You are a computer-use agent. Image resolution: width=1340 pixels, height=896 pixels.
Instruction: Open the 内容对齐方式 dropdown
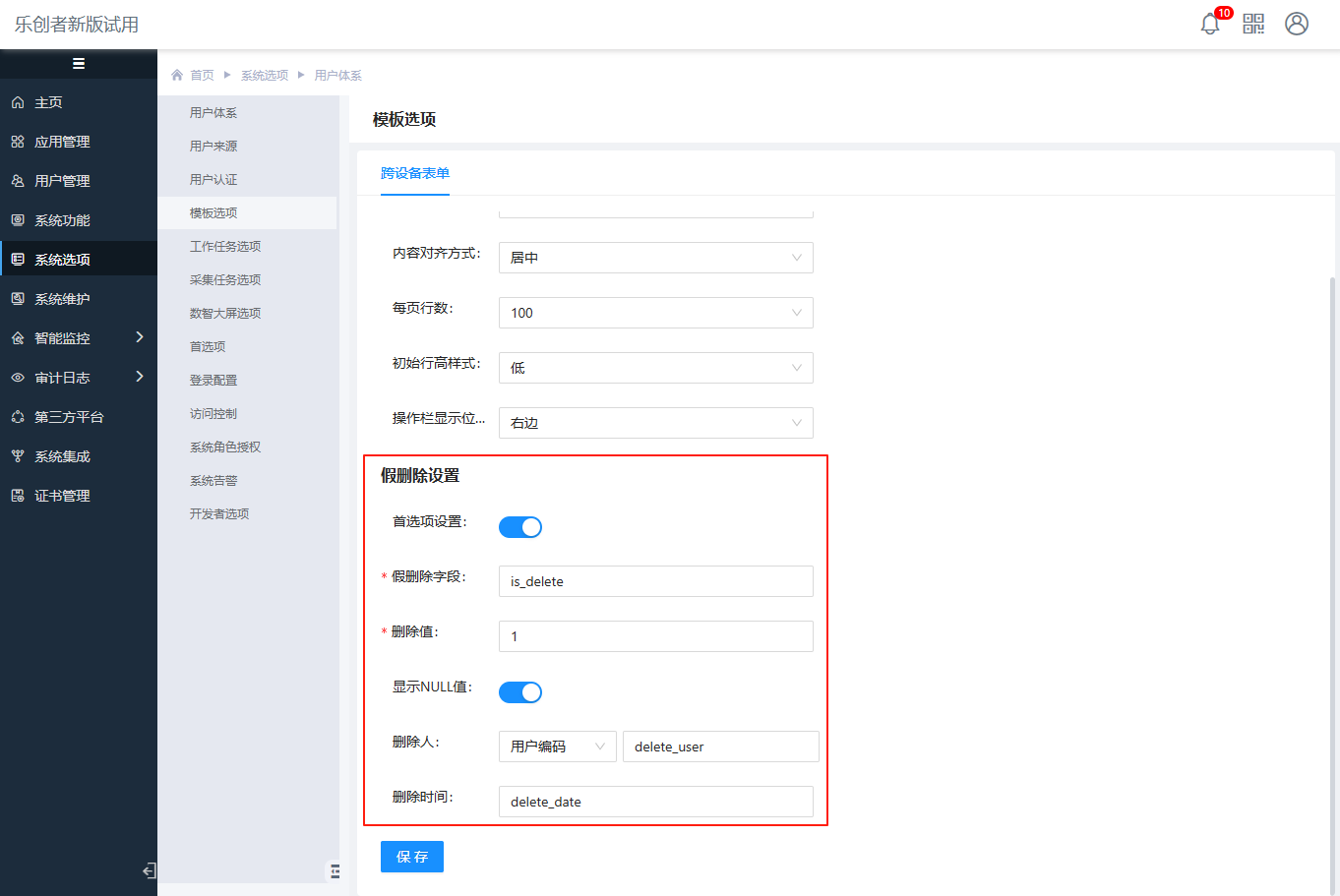[655, 258]
